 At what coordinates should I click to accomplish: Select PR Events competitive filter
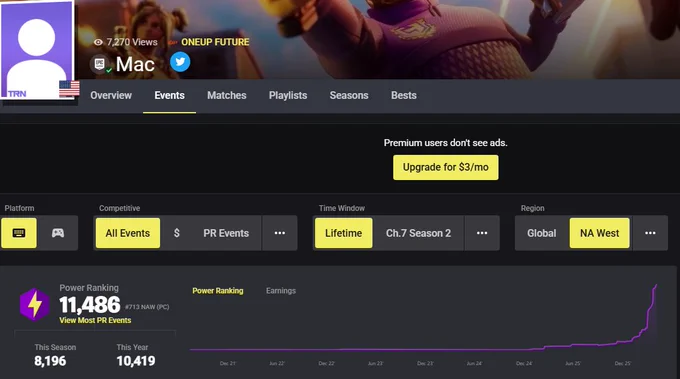pos(226,233)
